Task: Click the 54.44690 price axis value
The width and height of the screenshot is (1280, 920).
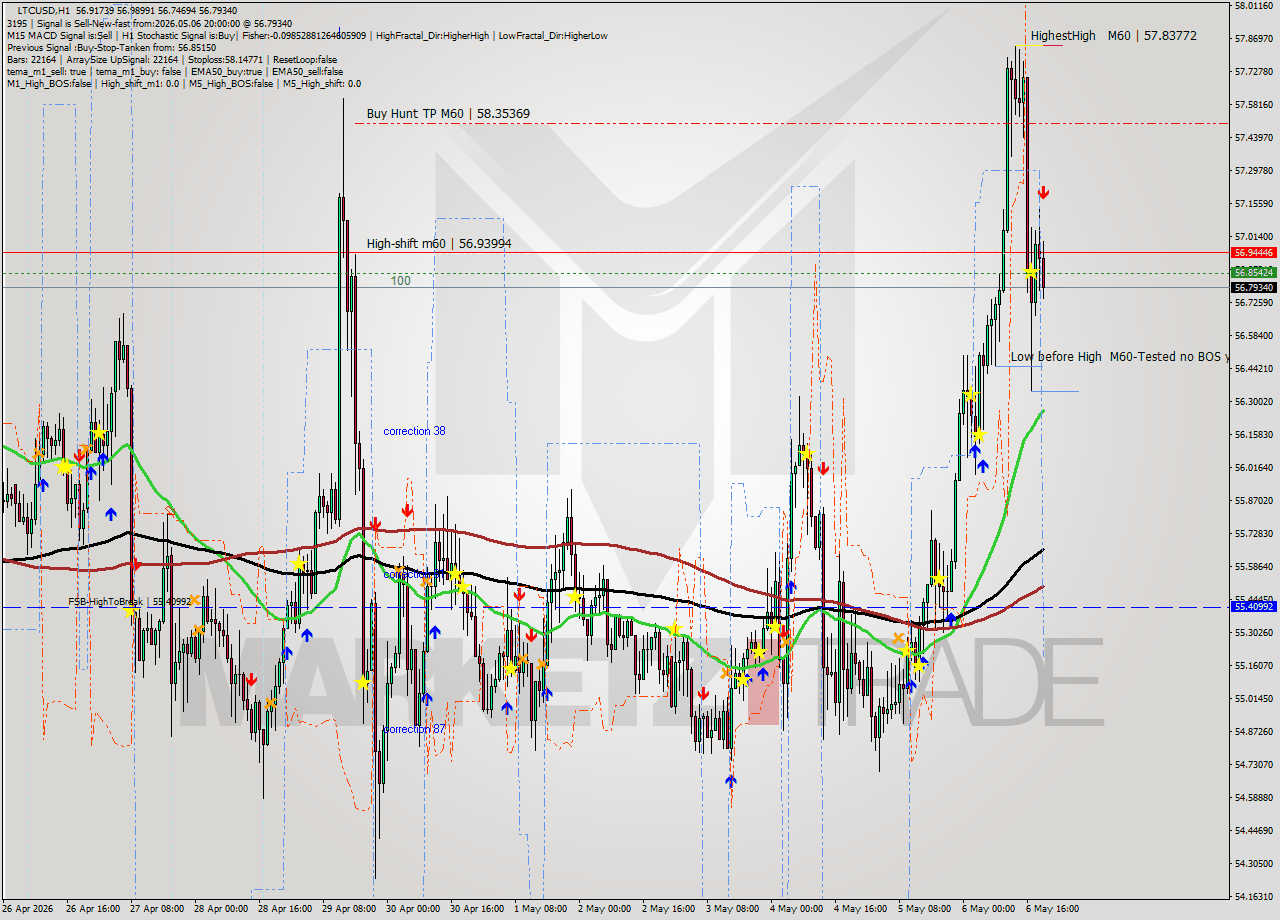Action: click(1253, 830)
